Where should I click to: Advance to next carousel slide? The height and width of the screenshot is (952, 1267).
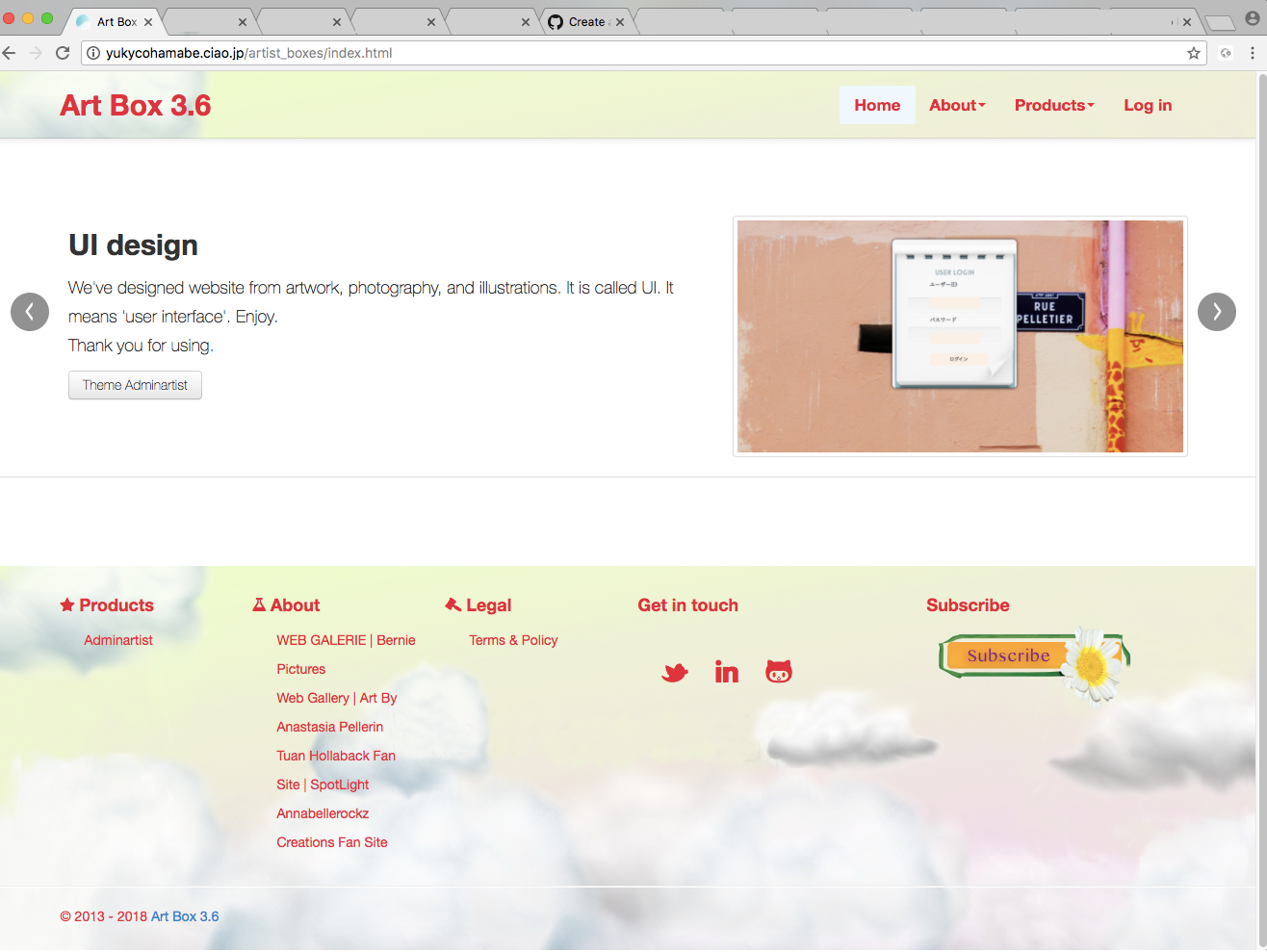(1217, 312)
